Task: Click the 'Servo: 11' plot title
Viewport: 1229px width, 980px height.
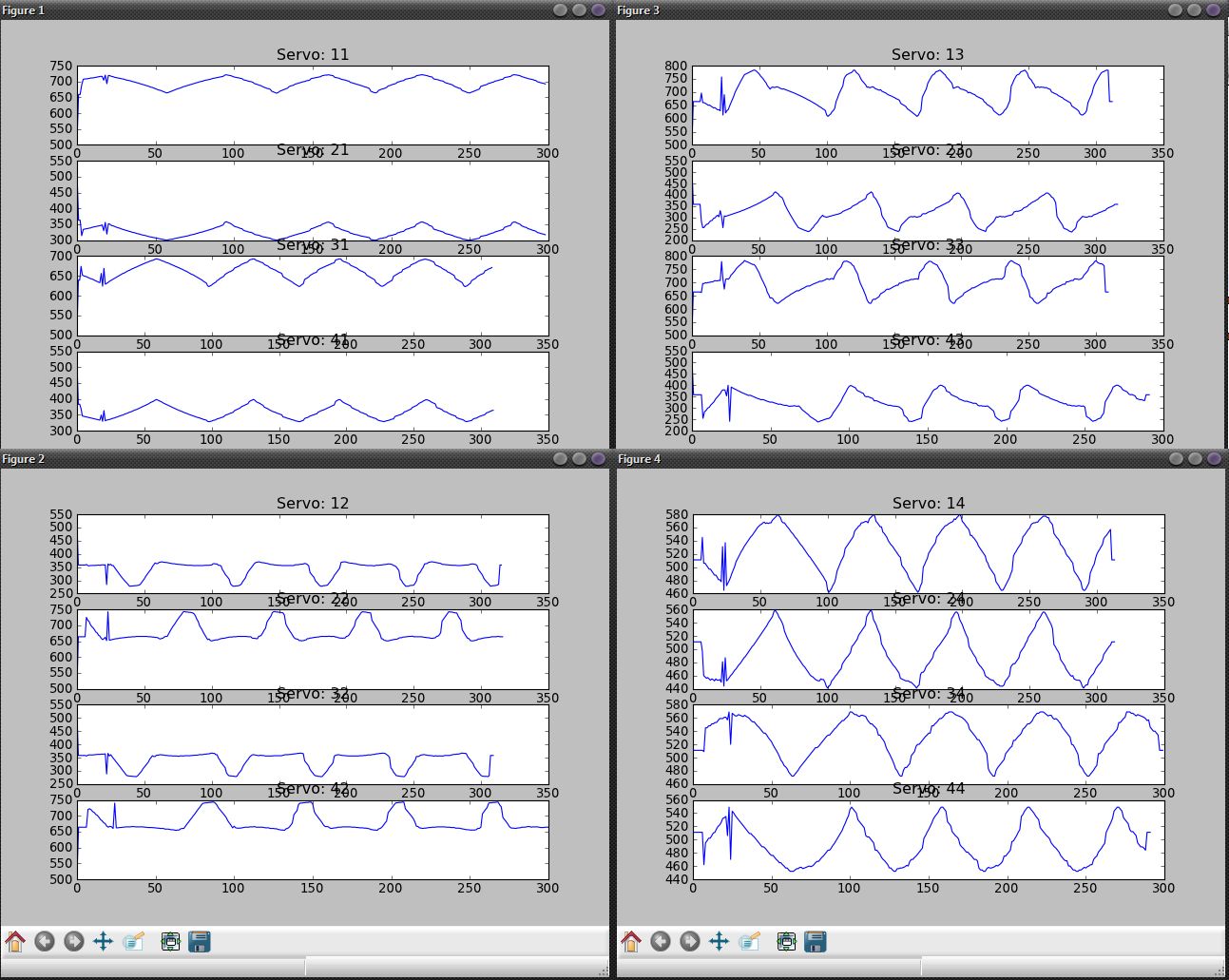Action: tap(313, 55)
